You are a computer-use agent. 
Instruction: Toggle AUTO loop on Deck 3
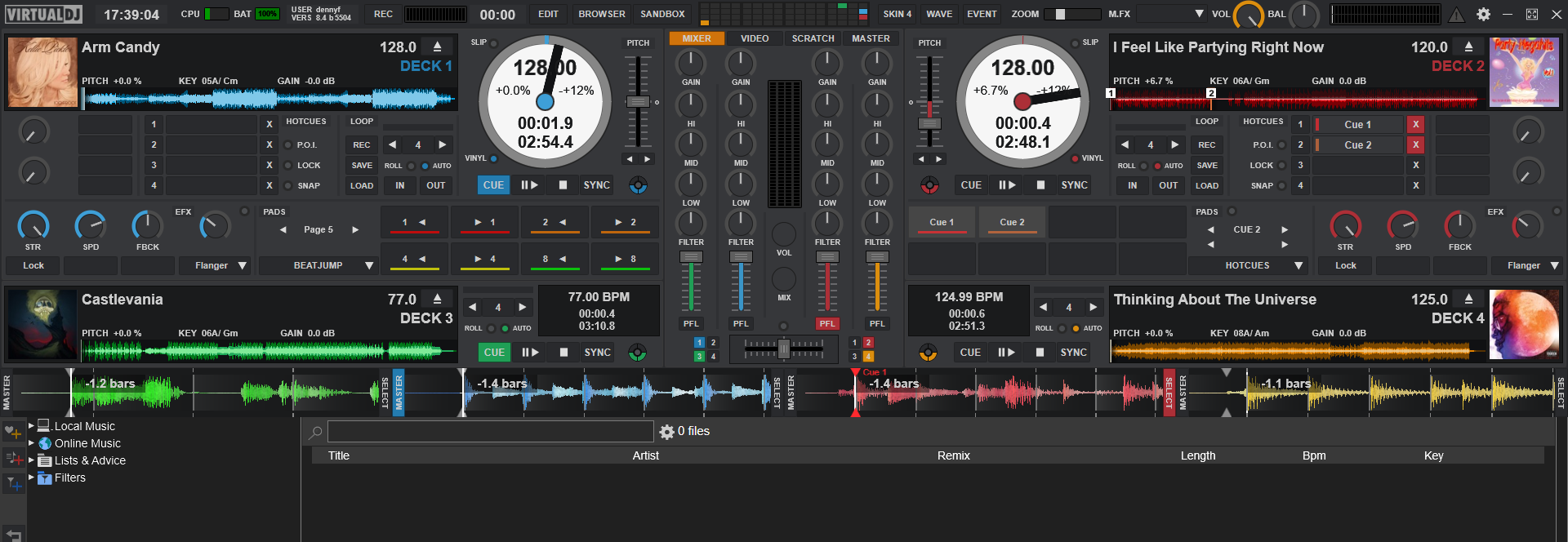[506, 328]
